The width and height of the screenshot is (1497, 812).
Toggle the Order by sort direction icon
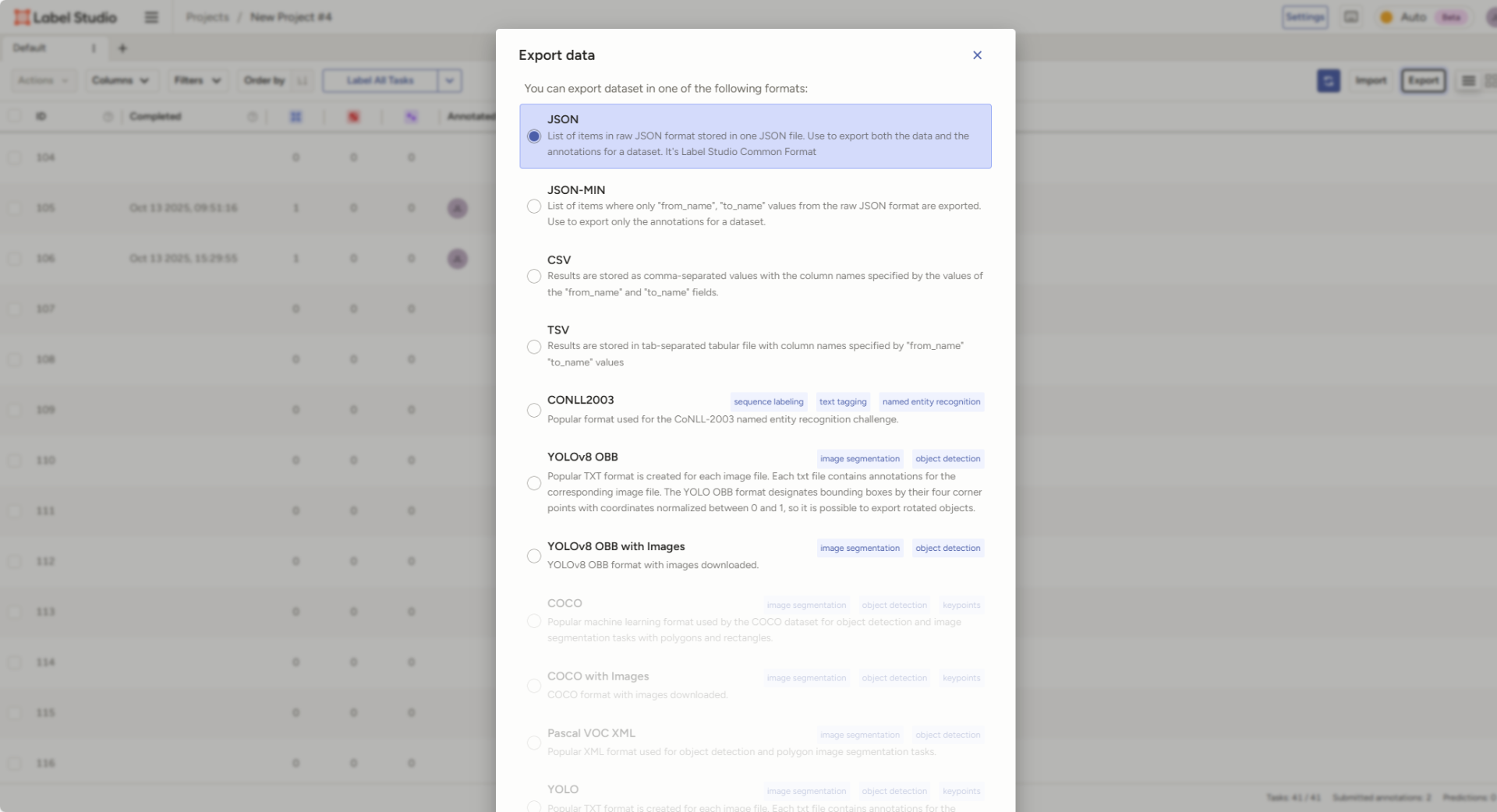302,80
